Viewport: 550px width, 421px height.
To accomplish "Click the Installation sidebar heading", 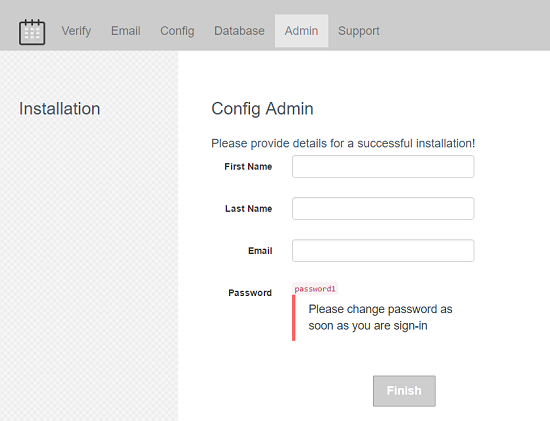I will pos(60,109).
